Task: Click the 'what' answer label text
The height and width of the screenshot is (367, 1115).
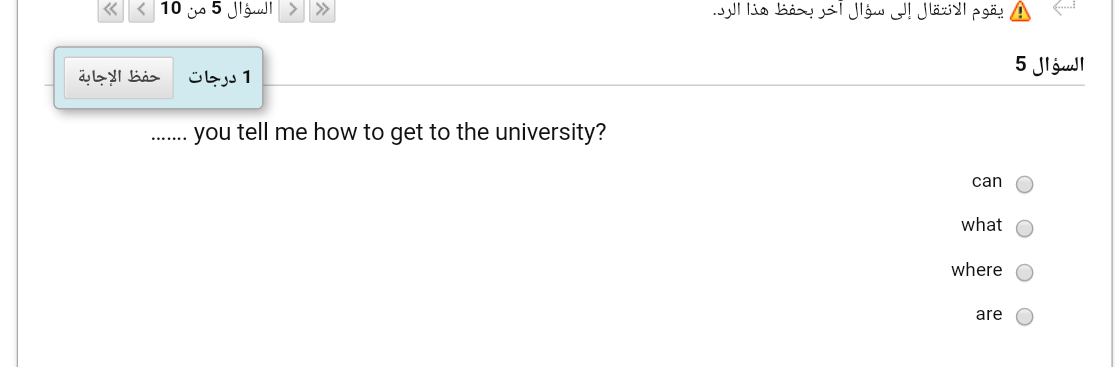Action: coord(981,225)
